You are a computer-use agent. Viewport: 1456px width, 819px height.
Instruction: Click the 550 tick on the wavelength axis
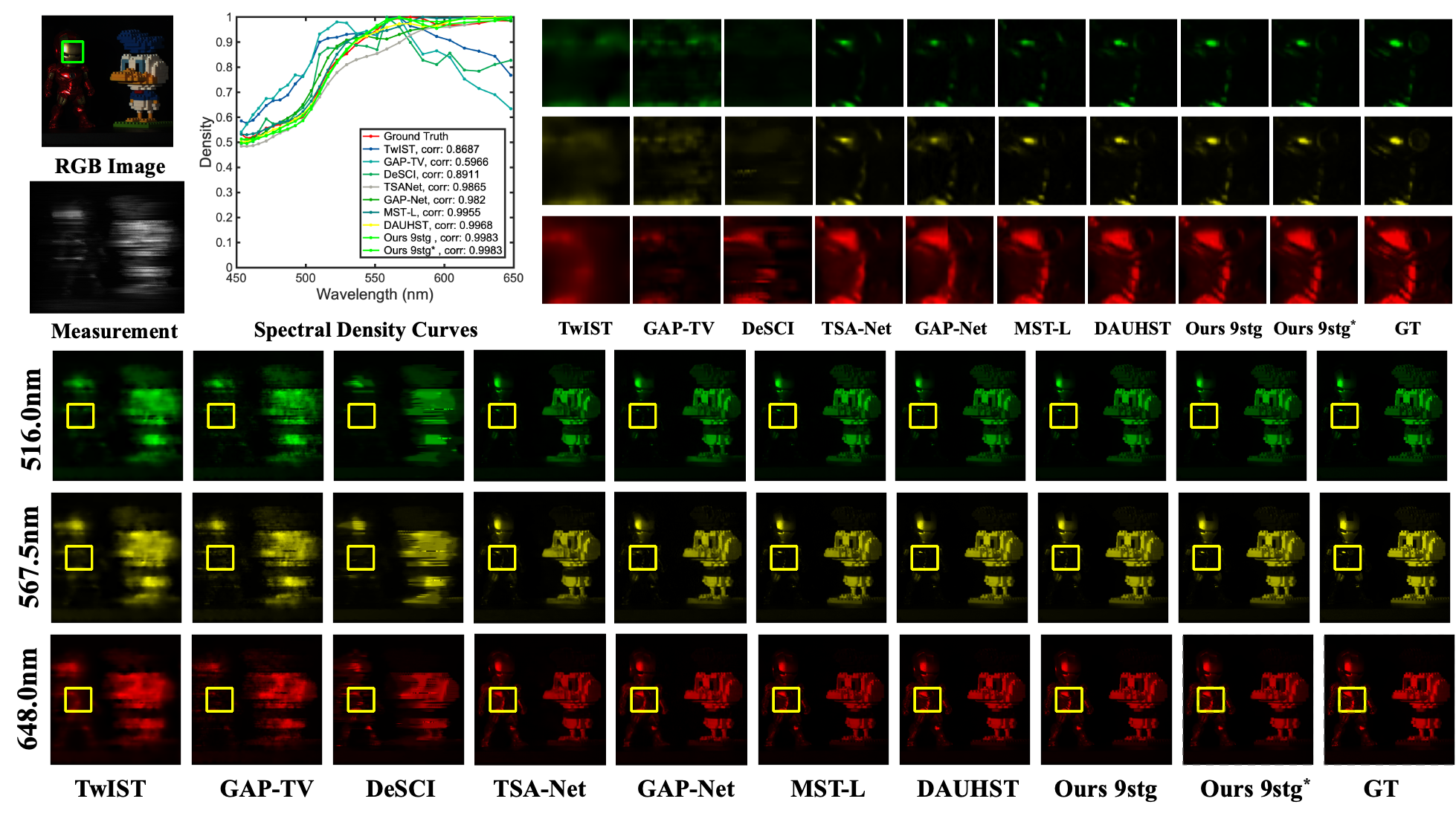point(375,278)
